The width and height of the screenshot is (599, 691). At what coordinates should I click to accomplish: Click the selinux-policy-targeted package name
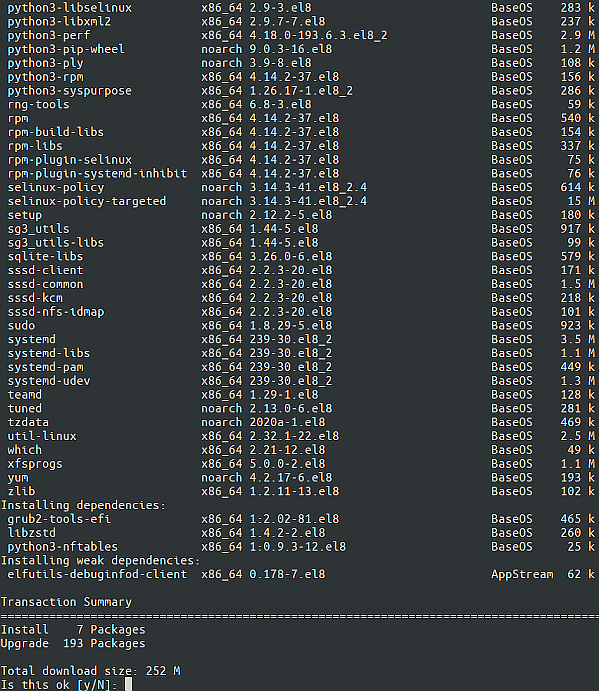[x=87, y=201]
